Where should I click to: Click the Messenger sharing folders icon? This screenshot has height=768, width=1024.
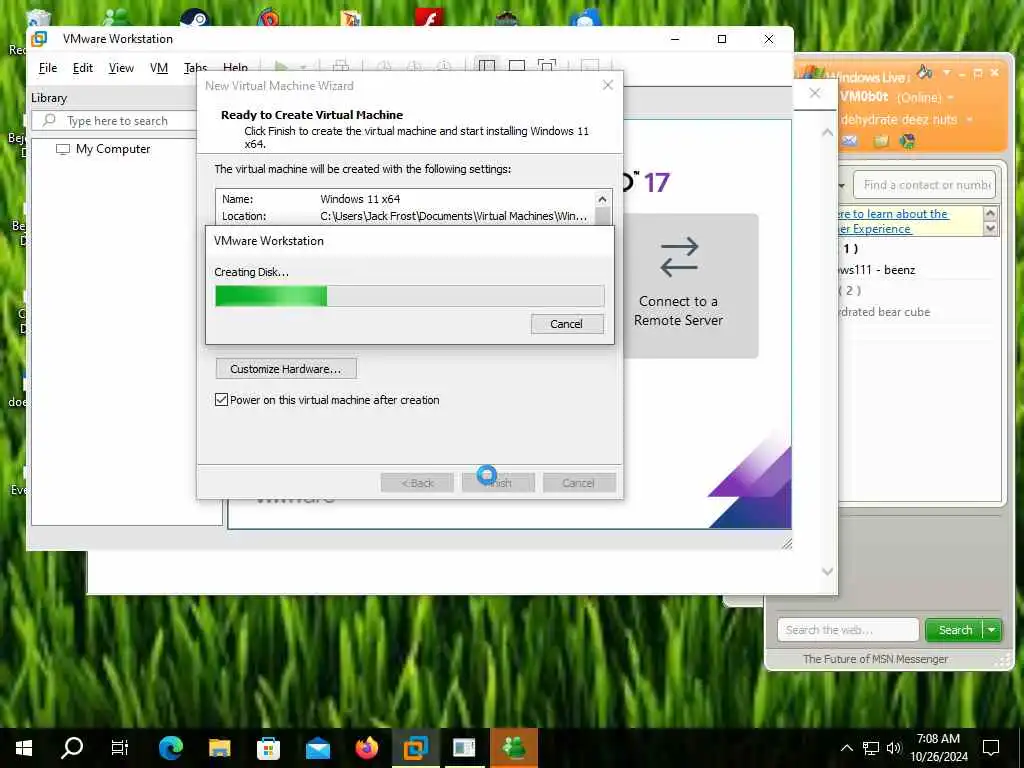pos(881,140)
